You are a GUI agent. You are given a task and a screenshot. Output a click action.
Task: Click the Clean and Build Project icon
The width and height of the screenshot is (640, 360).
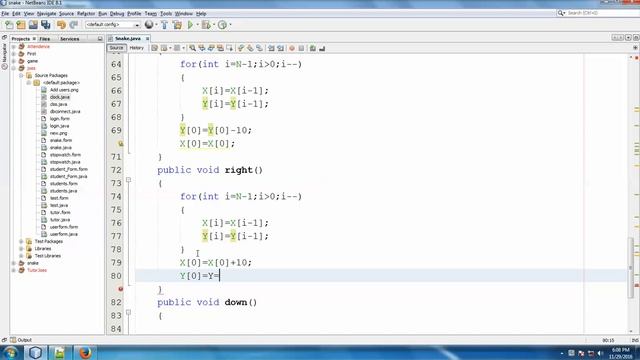[x=177, y=25]
